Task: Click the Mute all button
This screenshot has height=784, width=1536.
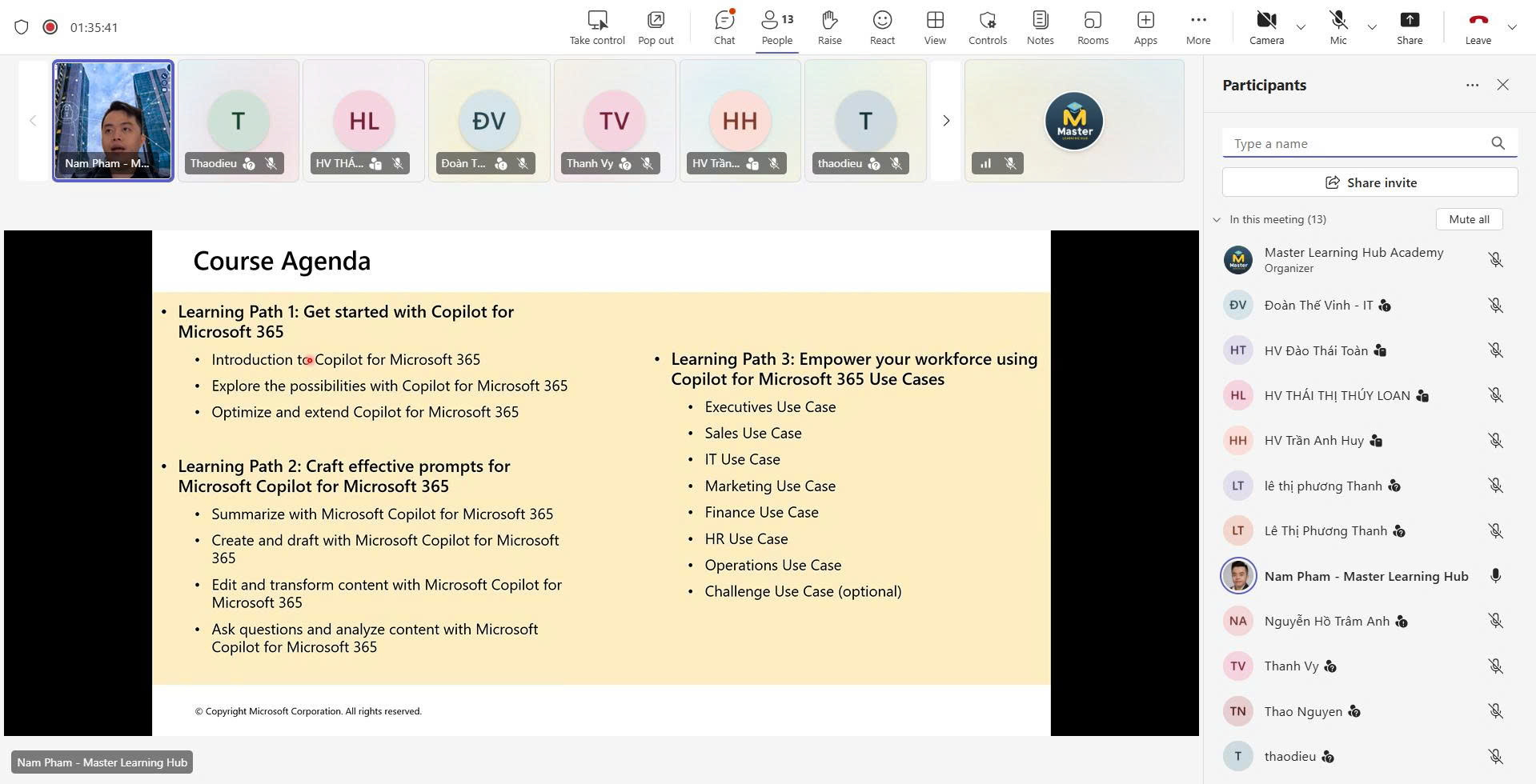Action: pyautogui.click(x=1469, y=219)
